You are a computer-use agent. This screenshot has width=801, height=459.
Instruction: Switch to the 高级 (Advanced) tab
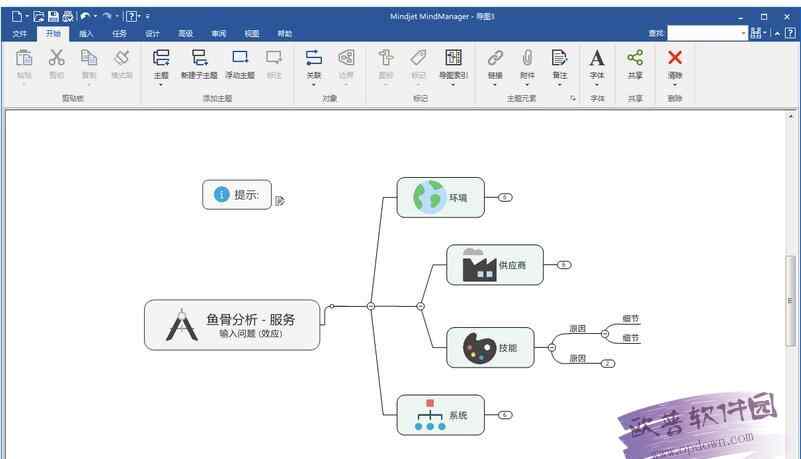[x=185, y=34]
